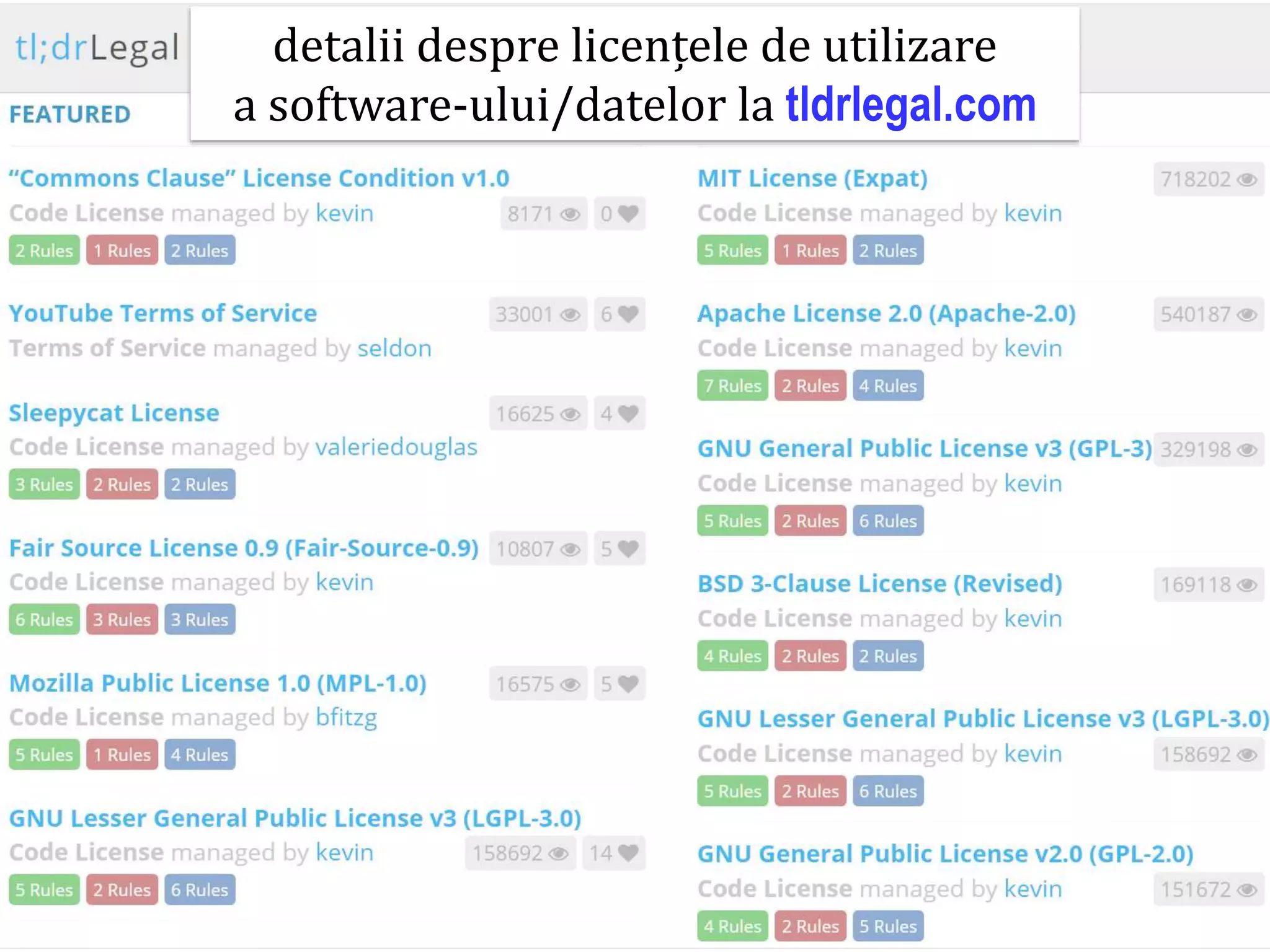This screenshot has width=1270, height=952.
Task: Click heart icon with 14 likes
Action: tap(628, 853)
